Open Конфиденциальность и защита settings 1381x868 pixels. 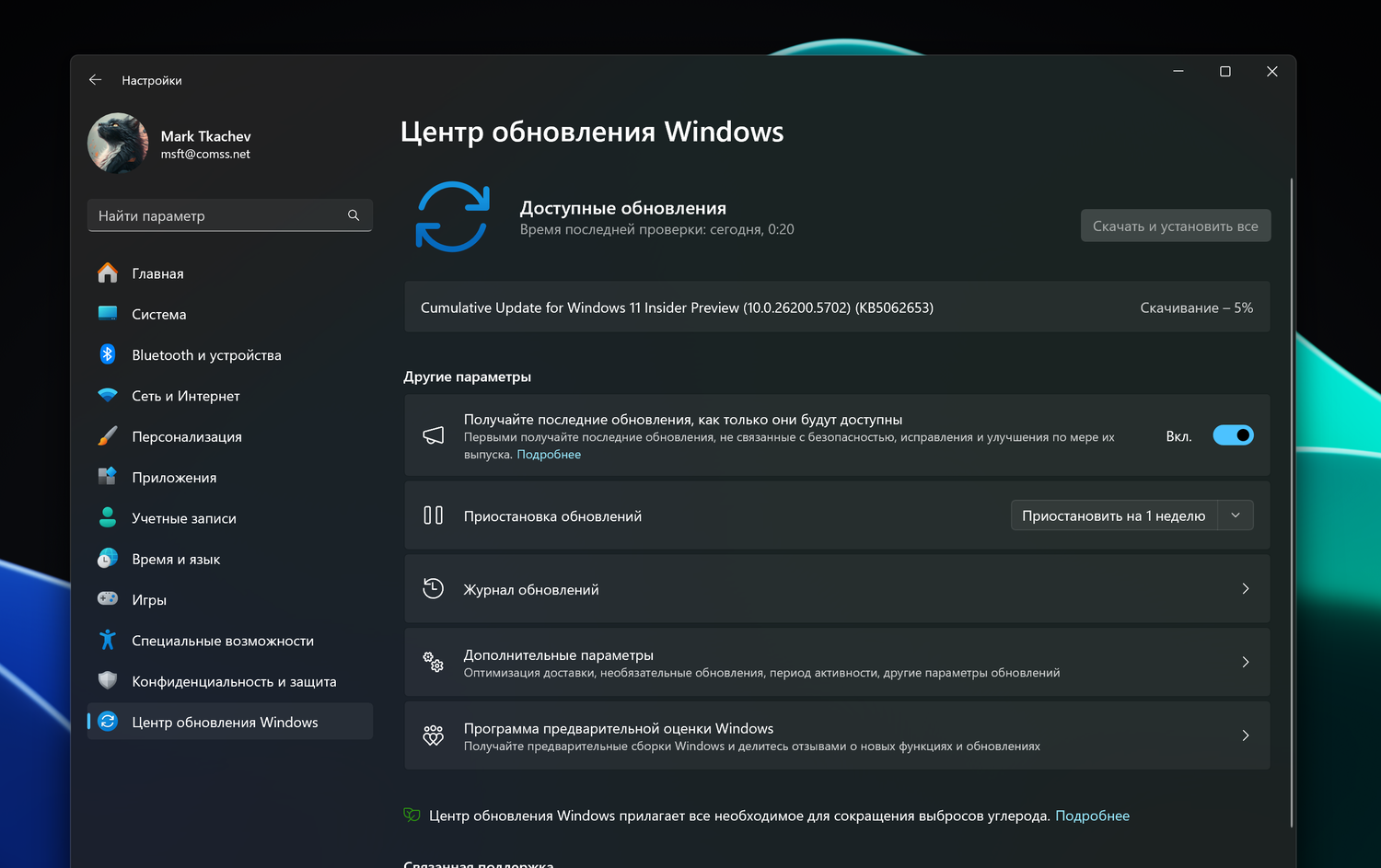(x=230, y=681)
